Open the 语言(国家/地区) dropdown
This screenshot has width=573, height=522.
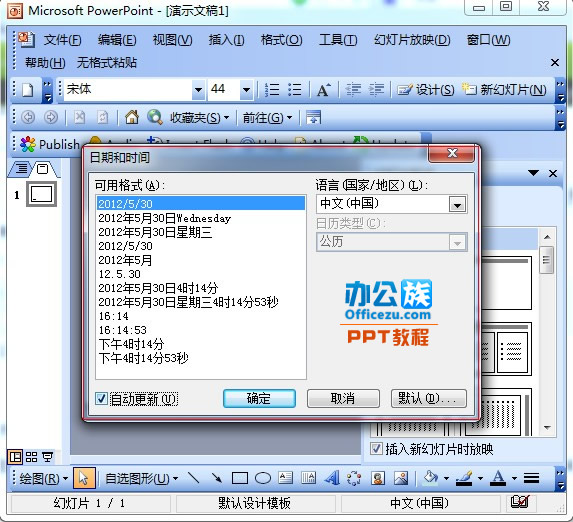457,204
